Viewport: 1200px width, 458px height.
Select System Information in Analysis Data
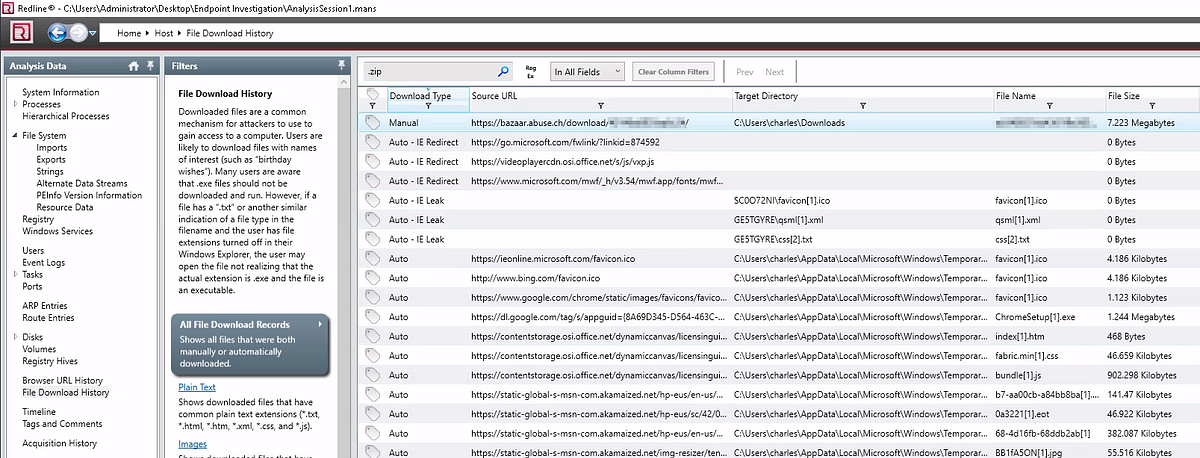pyautogui.click(x=61, y=92)
